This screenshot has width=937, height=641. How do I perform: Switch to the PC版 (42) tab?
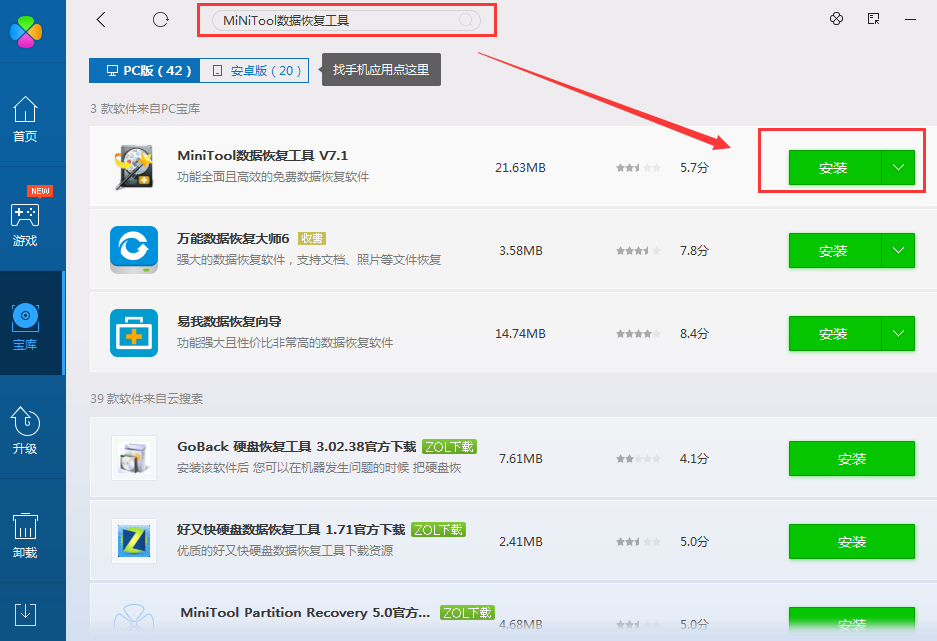pos(145,70)
